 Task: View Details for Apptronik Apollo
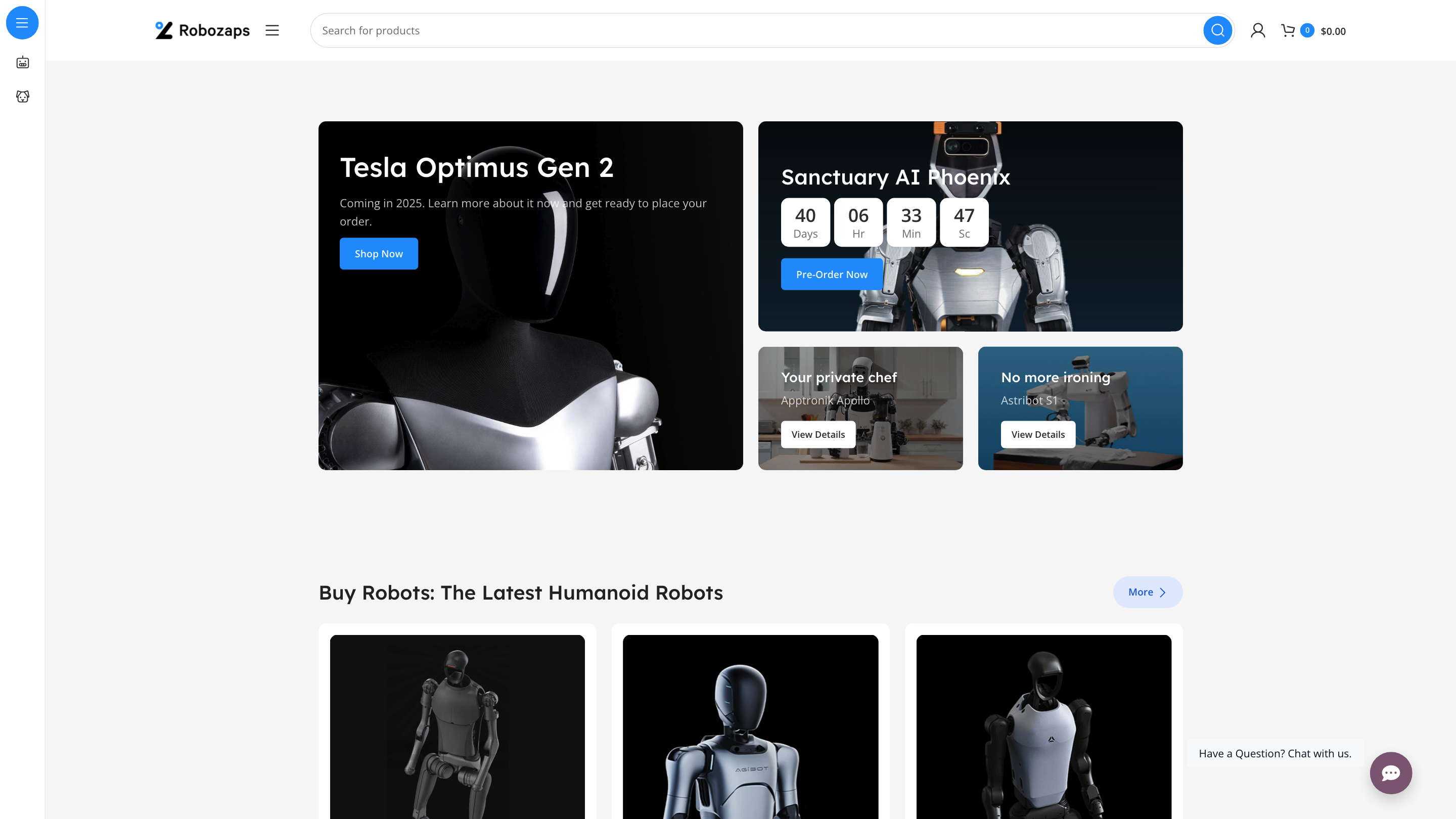pos(818,434)
